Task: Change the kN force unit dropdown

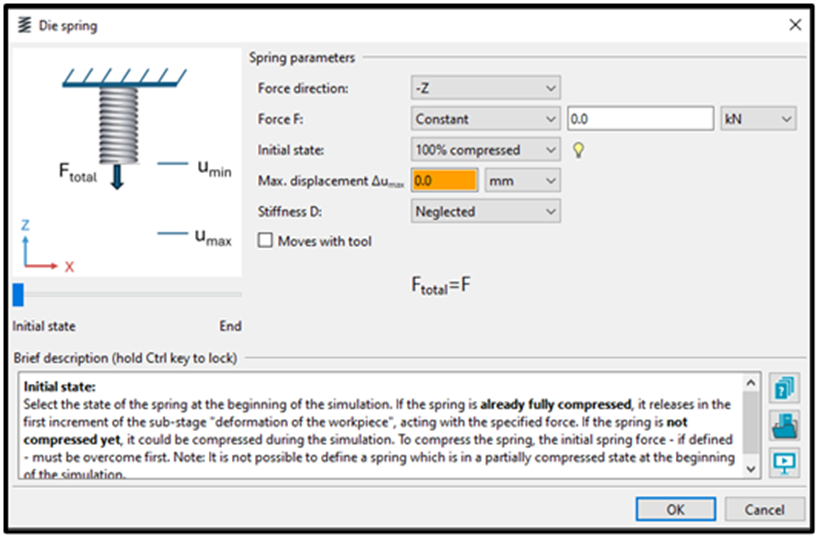Action: [758, 119]
